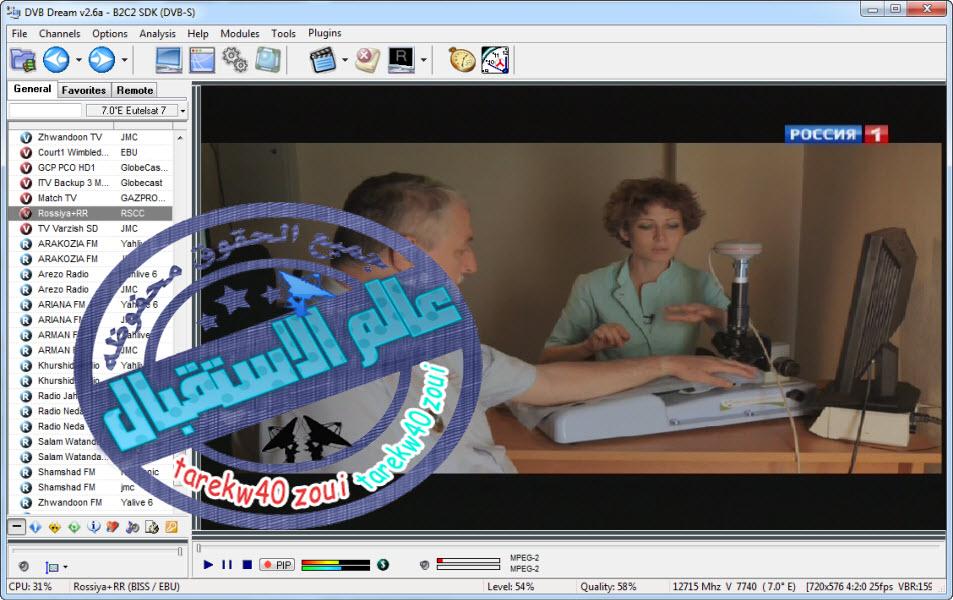Open the Tools menu
953x600 pixels.
click(283, 33)
